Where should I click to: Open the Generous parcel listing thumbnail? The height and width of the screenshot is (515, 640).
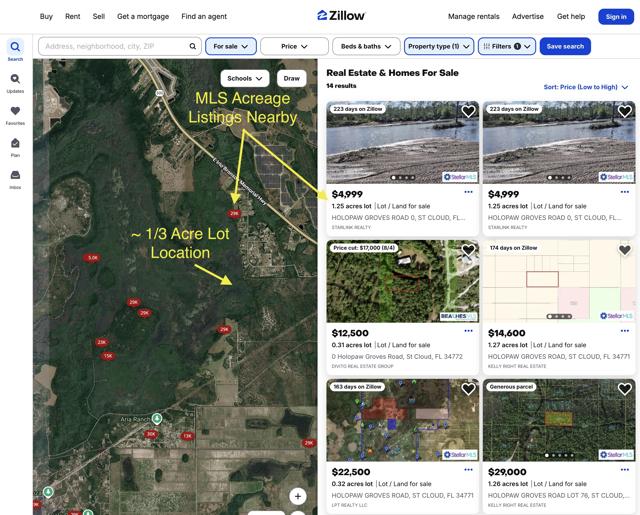point(559,420)
